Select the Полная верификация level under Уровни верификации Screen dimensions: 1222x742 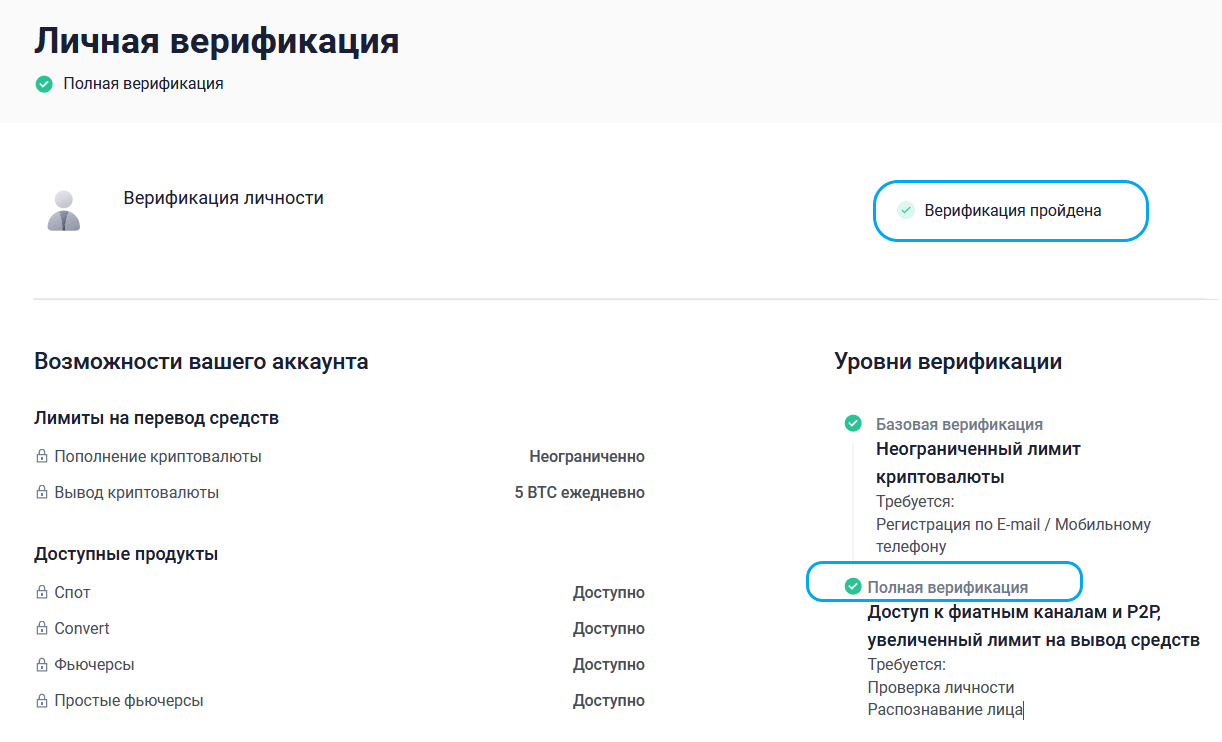pyautogui.click(x=947, y=587)
